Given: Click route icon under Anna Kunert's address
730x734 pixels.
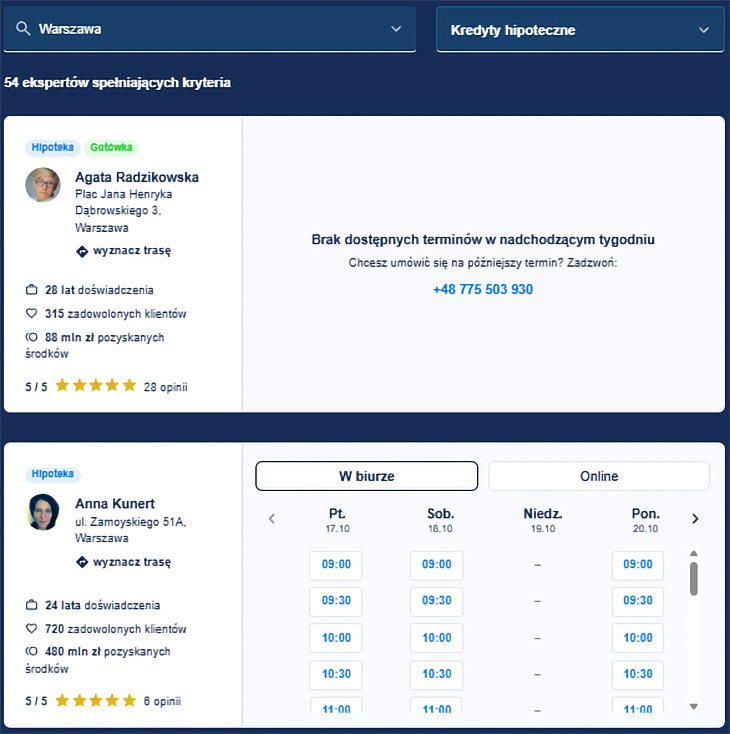Looking at the screenshot, I should pyautogui.click(x=83, y=562).
